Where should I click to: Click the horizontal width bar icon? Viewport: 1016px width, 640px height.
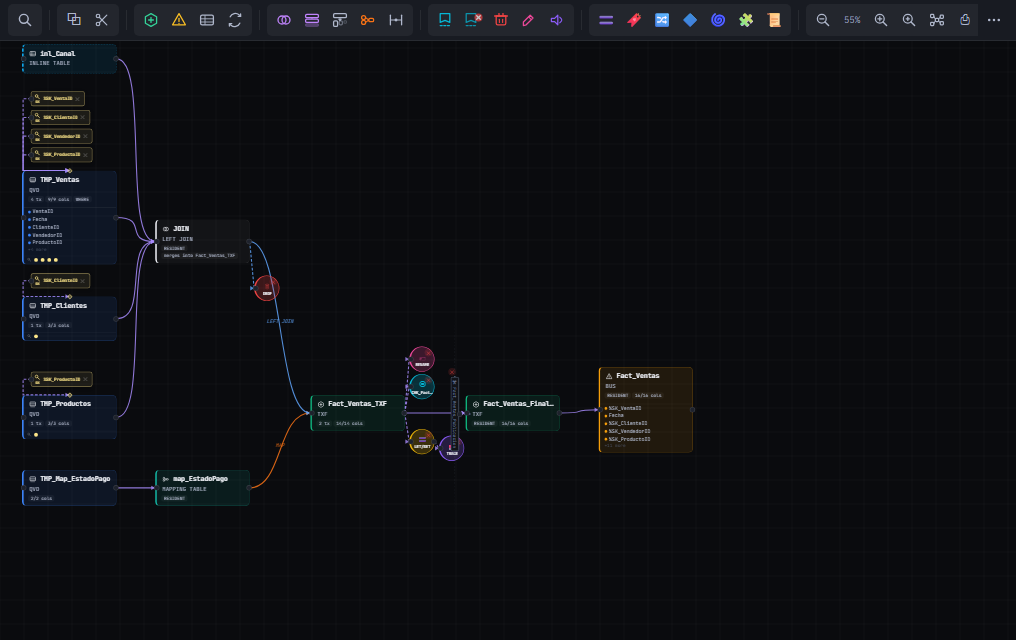pos(395,20)
